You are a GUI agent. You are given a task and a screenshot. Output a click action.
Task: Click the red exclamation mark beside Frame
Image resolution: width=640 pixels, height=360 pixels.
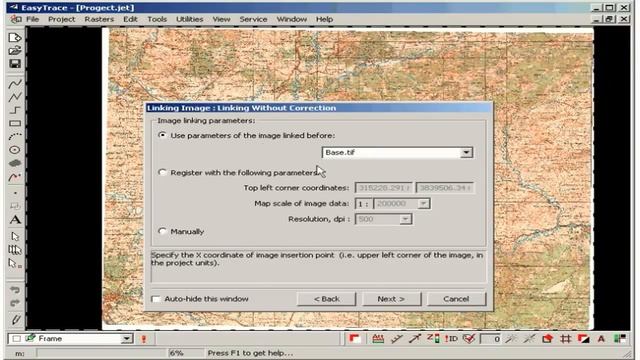[x=144, y=339]
